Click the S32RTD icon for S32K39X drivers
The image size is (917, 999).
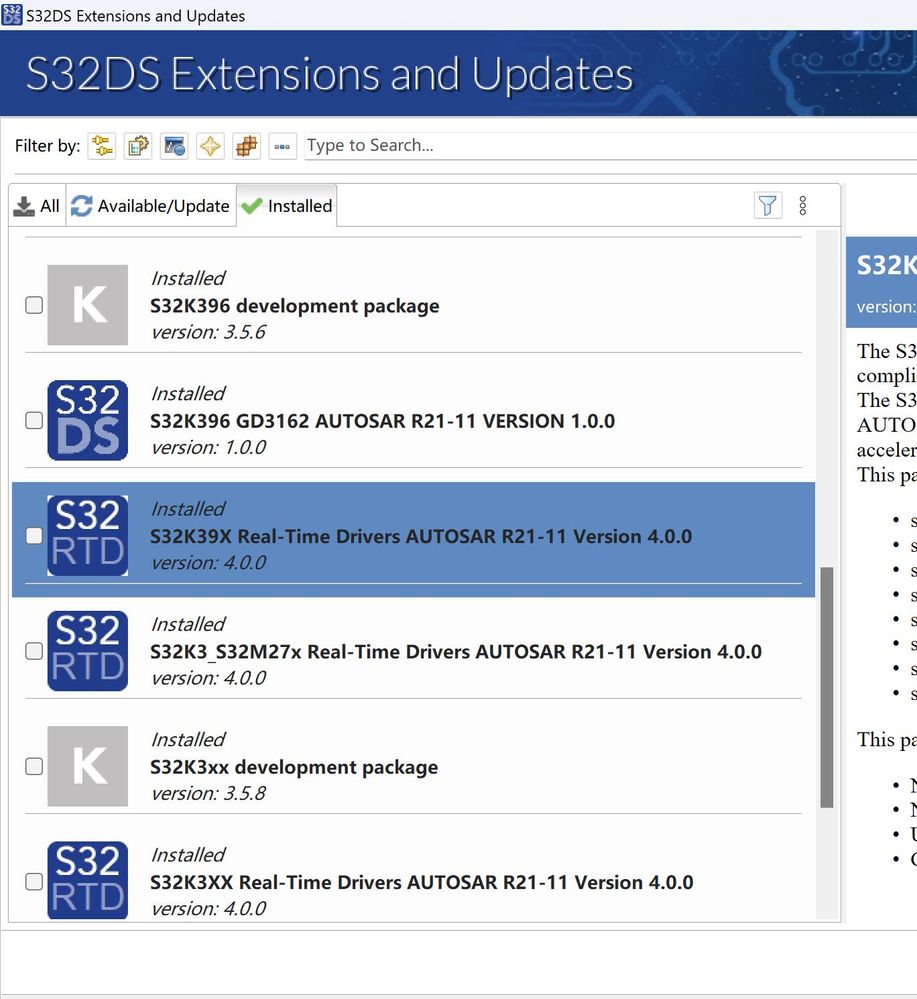tap(87, 535)
